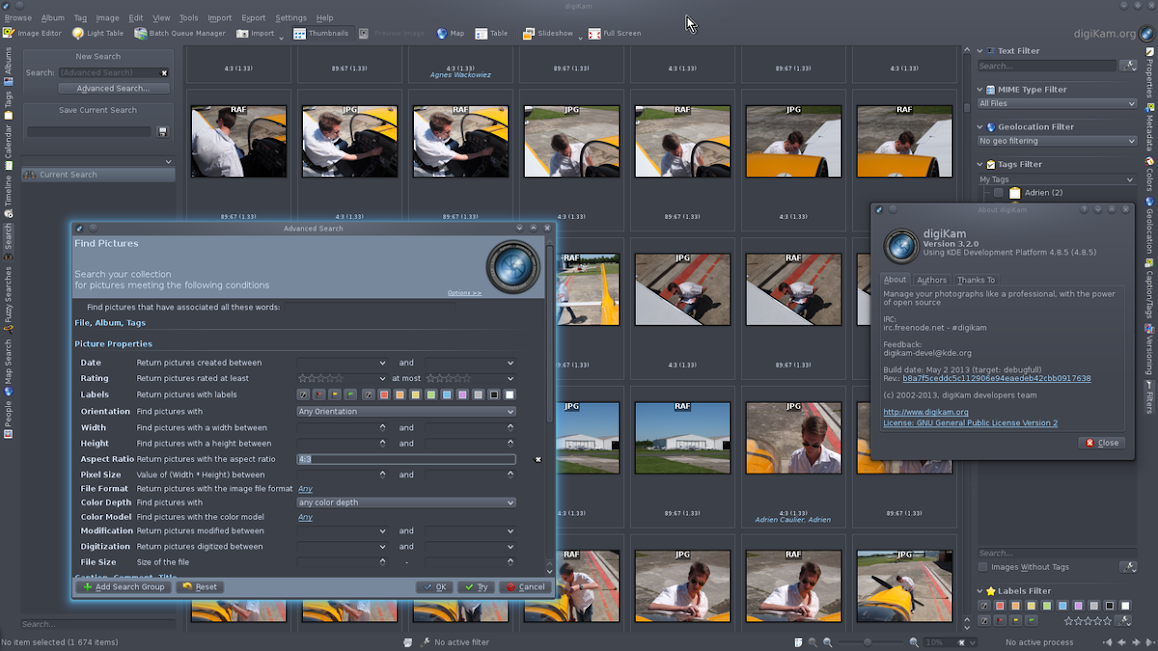The width and height of the screenshot is (1158, 651).
Task: Launch the Batch Queue Manager
Action: (x=180, y=33)
